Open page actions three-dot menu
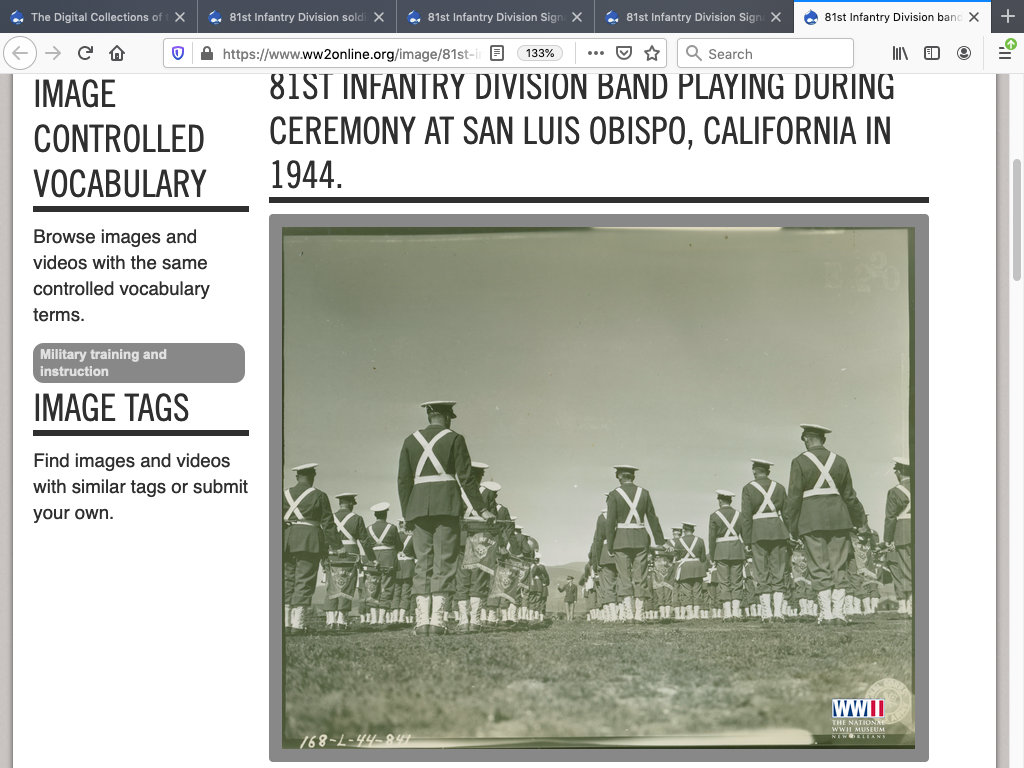 pyautogui.click(x=595, y=53)
